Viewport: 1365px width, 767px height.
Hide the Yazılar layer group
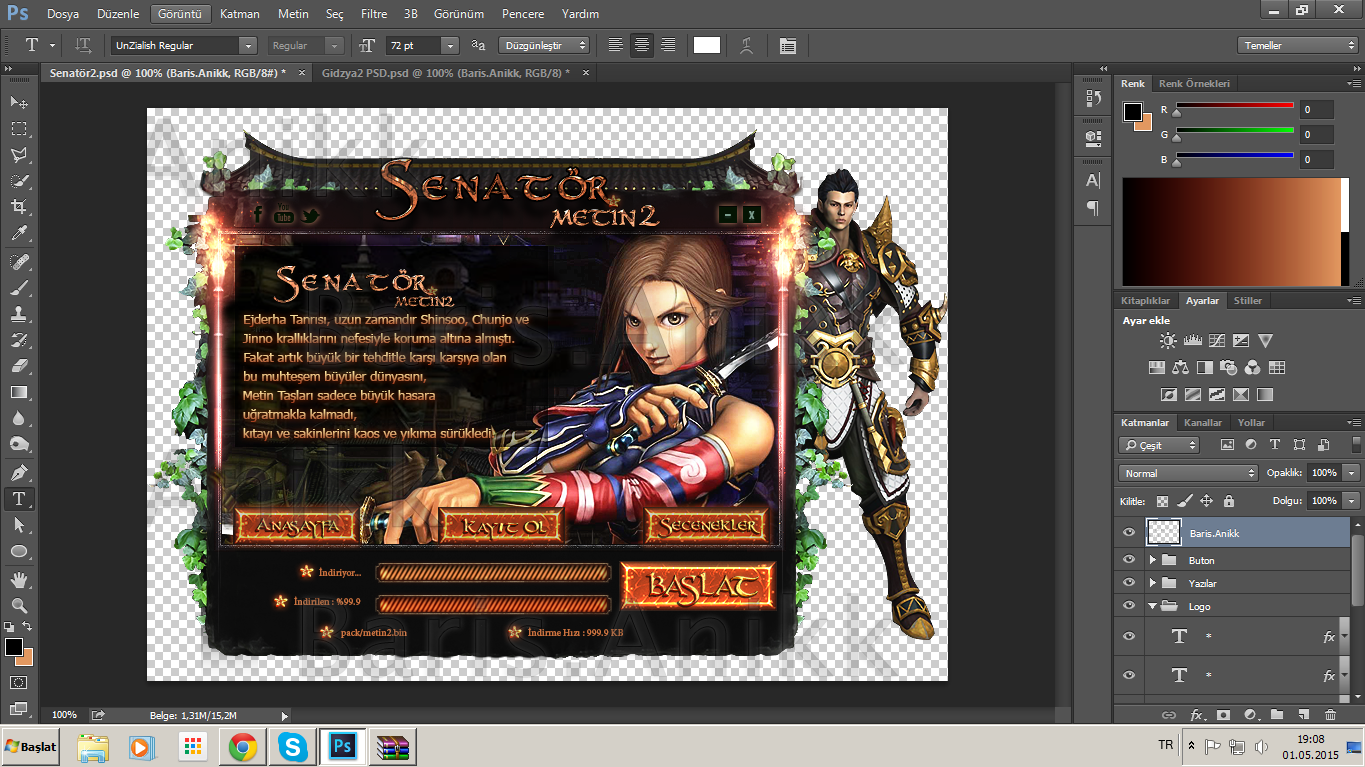click(1129, 583)
